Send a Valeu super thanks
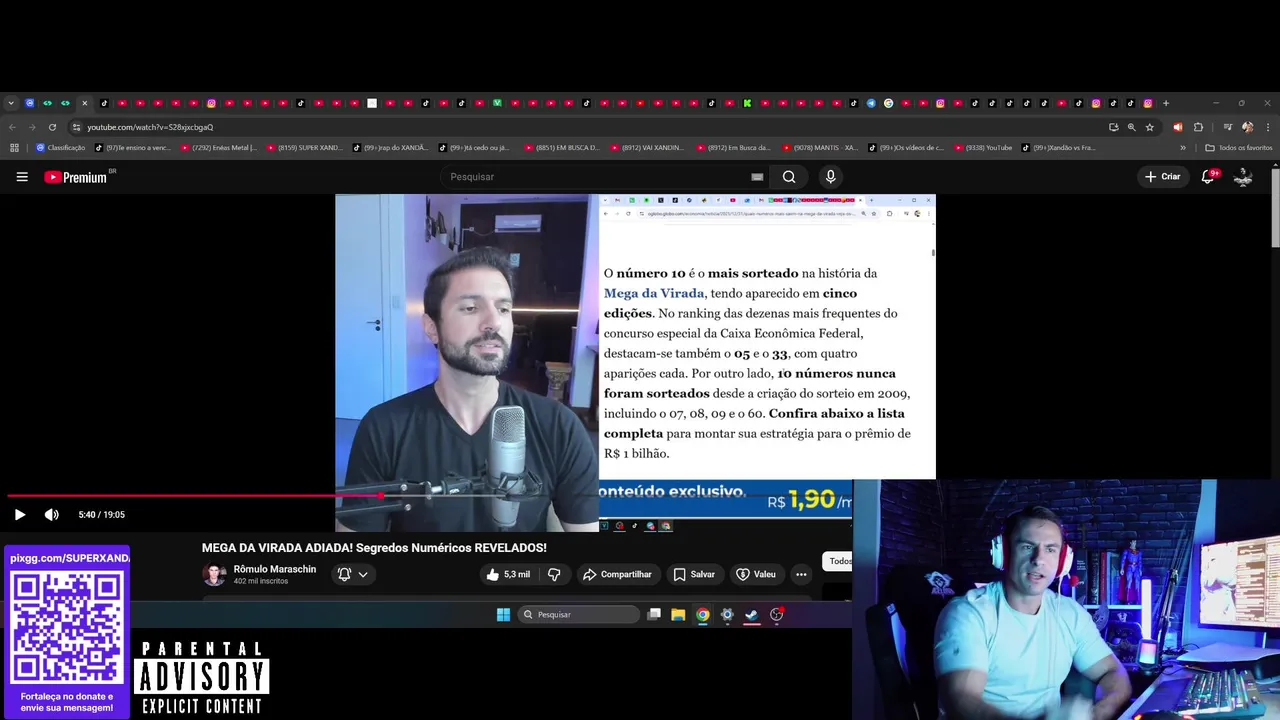The height and width of the screenshot is (720, 1280). (x=756, y=574)
